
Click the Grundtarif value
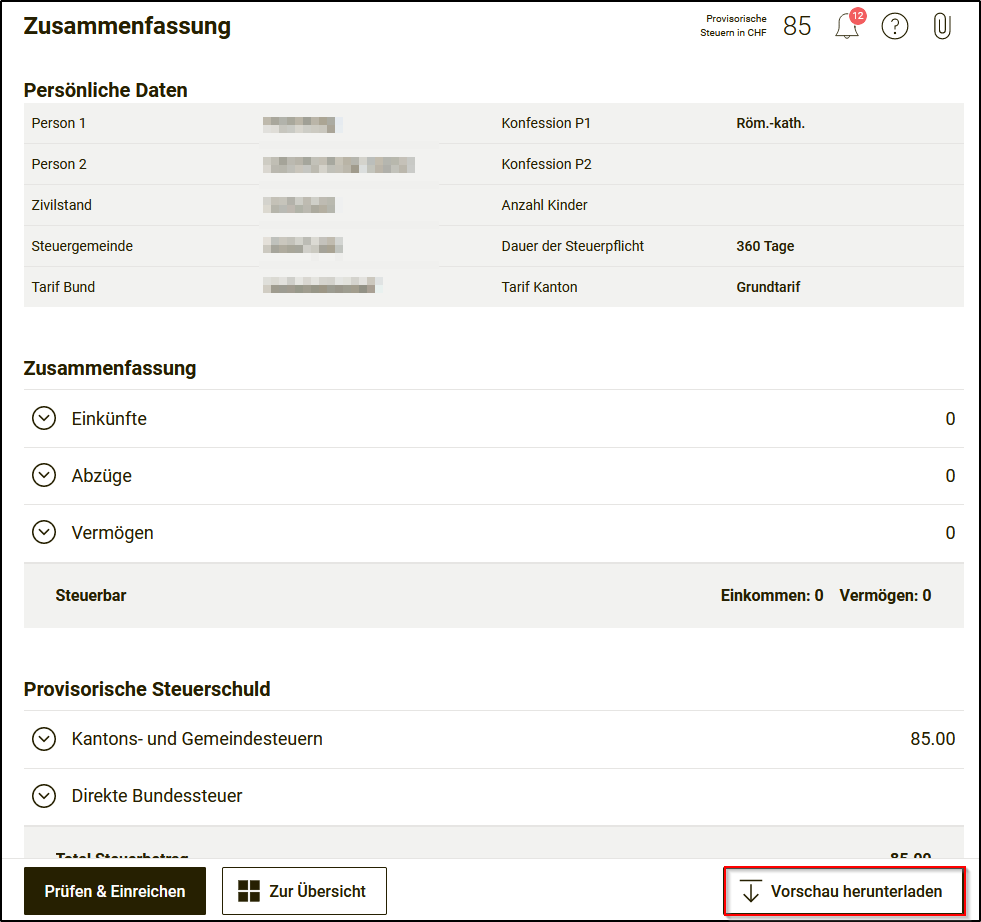[768, 287]
